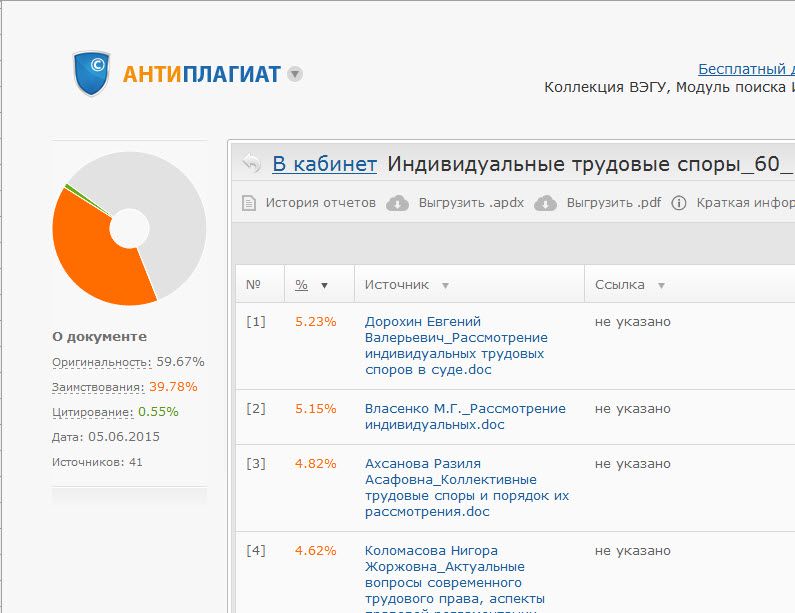Open История отчетов

pos(320,203)
